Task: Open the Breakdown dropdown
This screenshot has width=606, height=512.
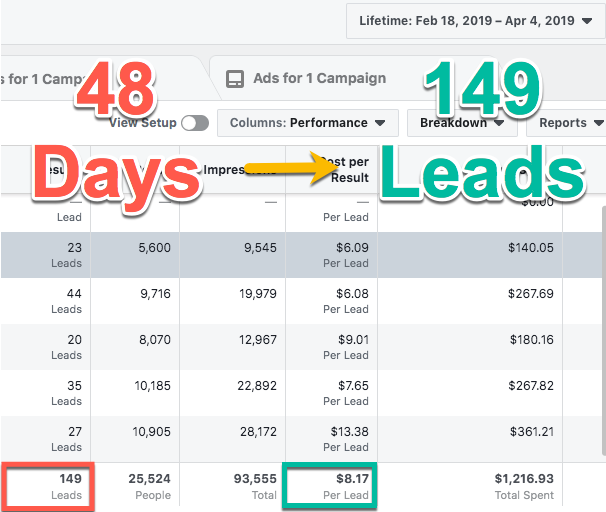Action: (462, 123)
